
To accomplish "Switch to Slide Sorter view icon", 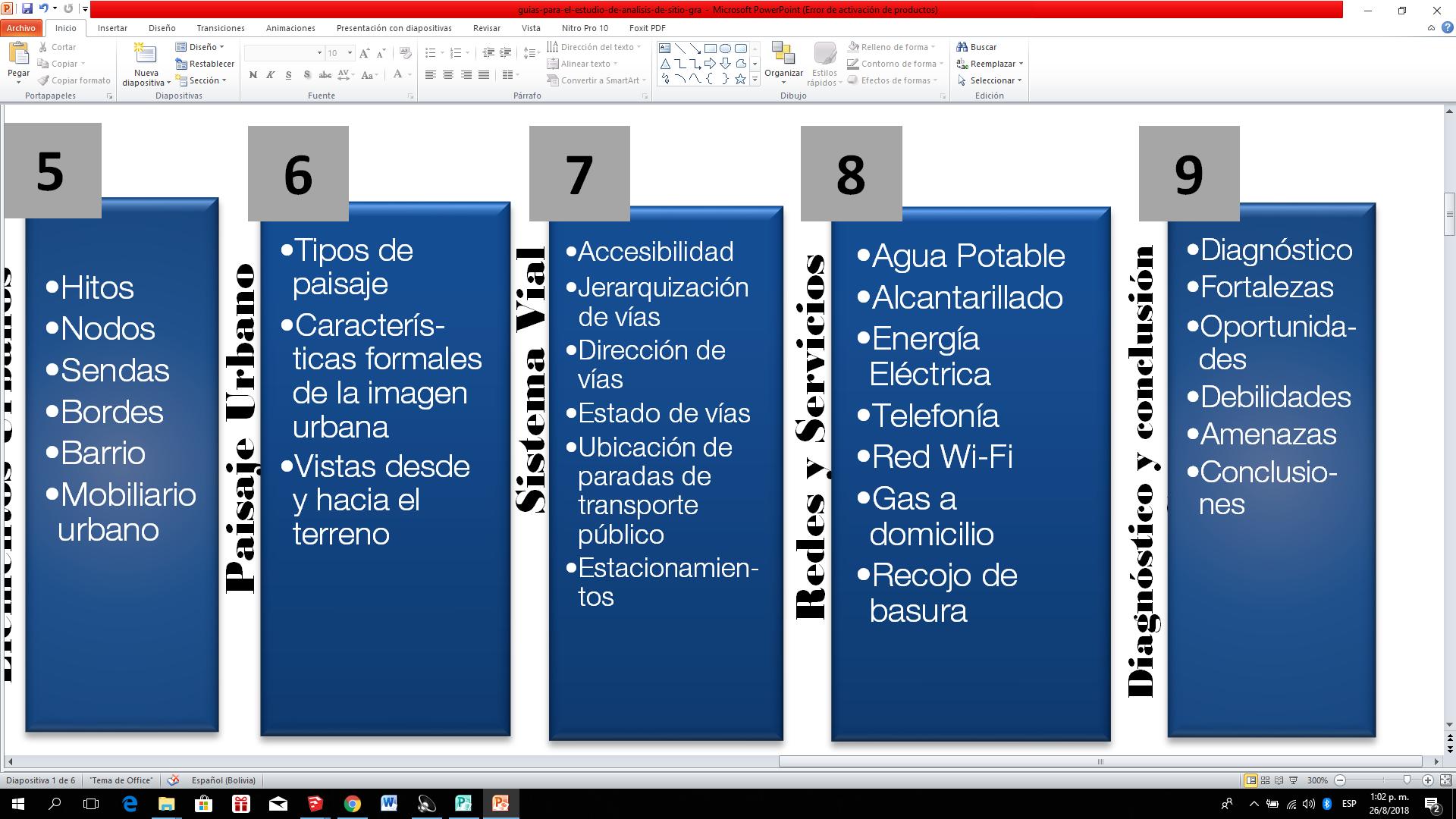I will 1265,780.
